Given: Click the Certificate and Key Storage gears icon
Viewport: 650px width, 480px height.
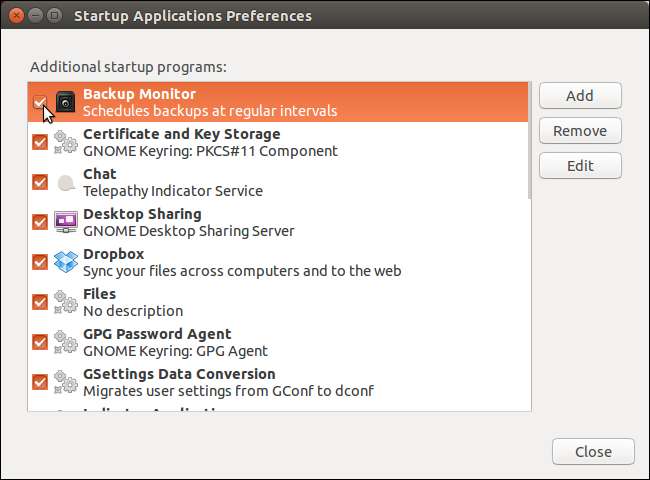Looking at the screenshot, I should [66, 142].
